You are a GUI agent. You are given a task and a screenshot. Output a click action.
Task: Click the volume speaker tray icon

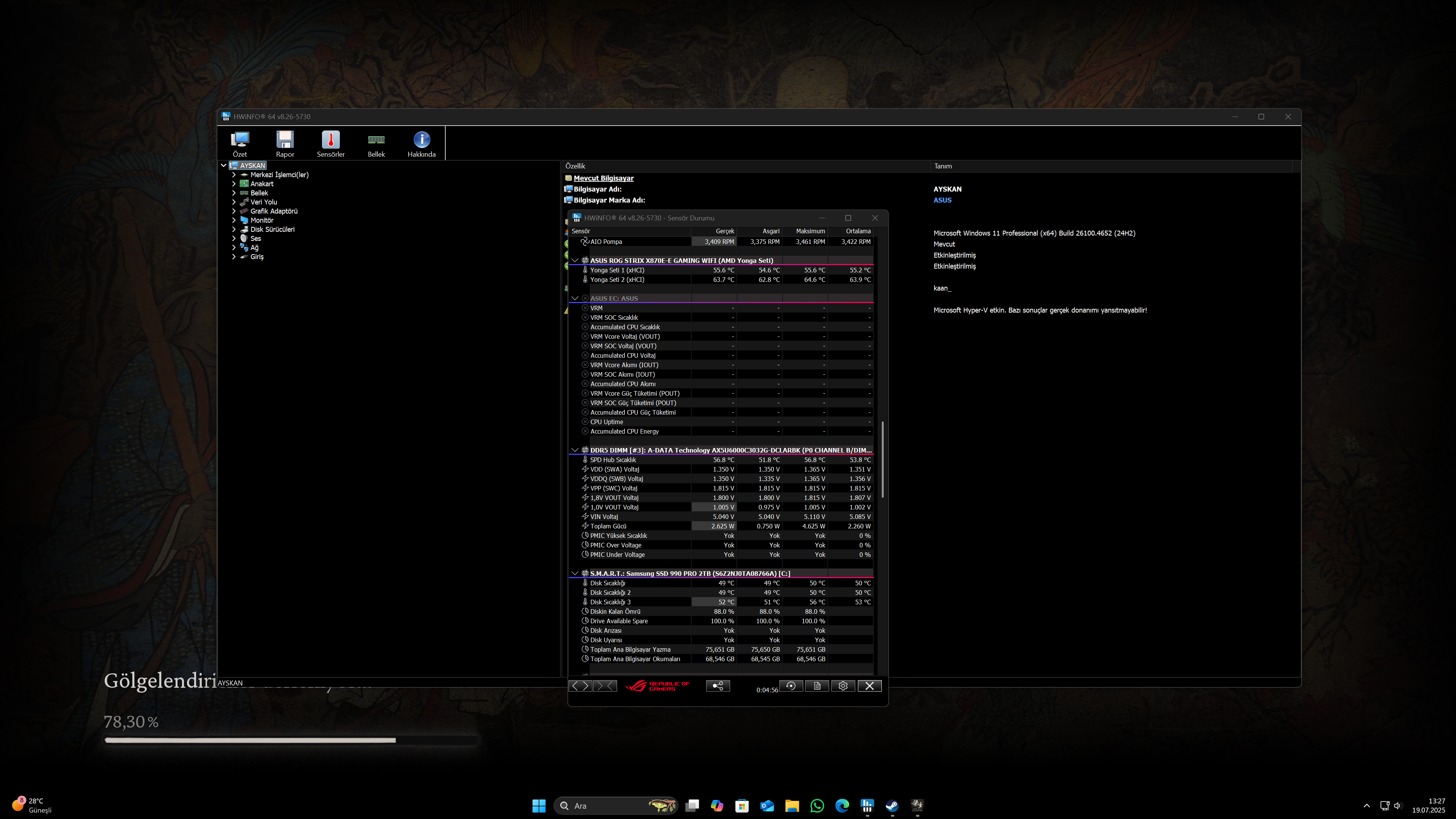point(1398,805)
